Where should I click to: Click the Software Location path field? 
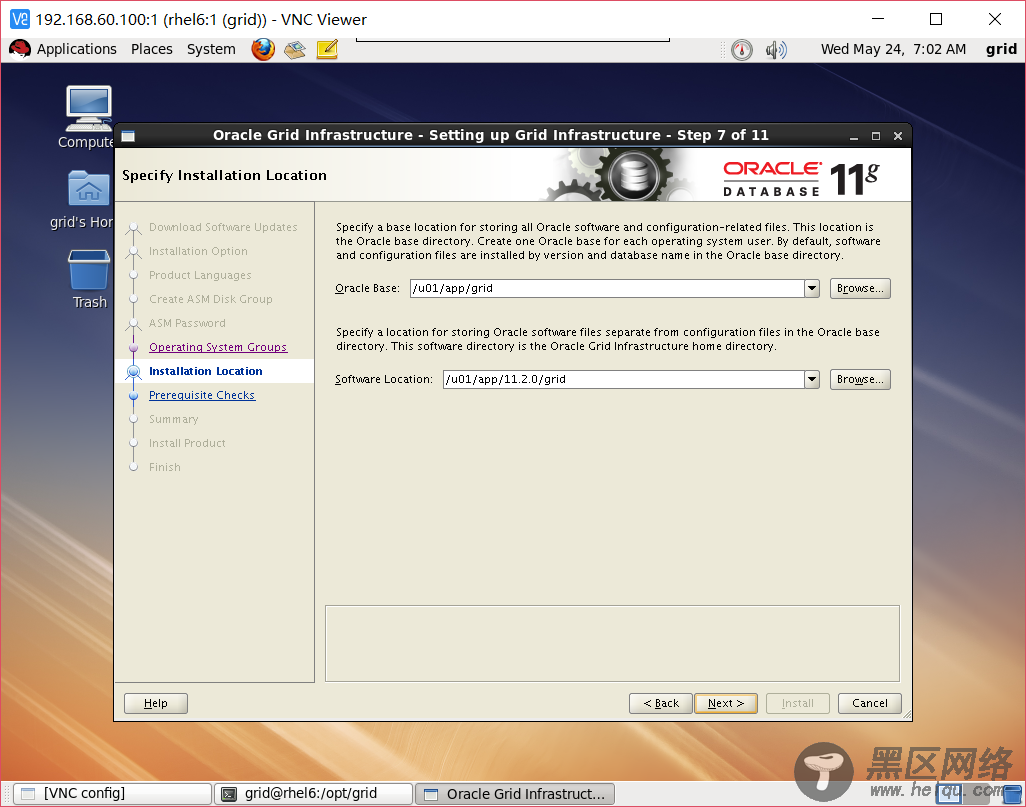(623, 379)
